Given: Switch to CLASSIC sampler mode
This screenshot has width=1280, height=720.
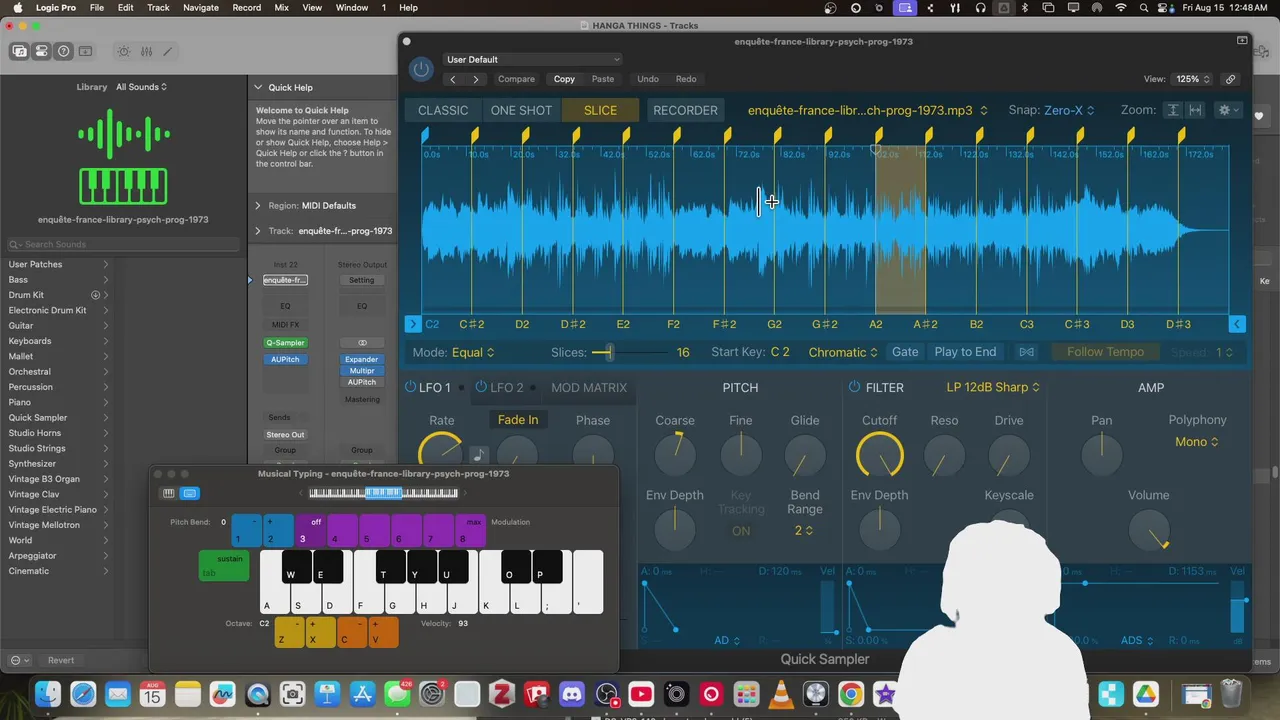Looking at the screenshot, I should point(443,110).
